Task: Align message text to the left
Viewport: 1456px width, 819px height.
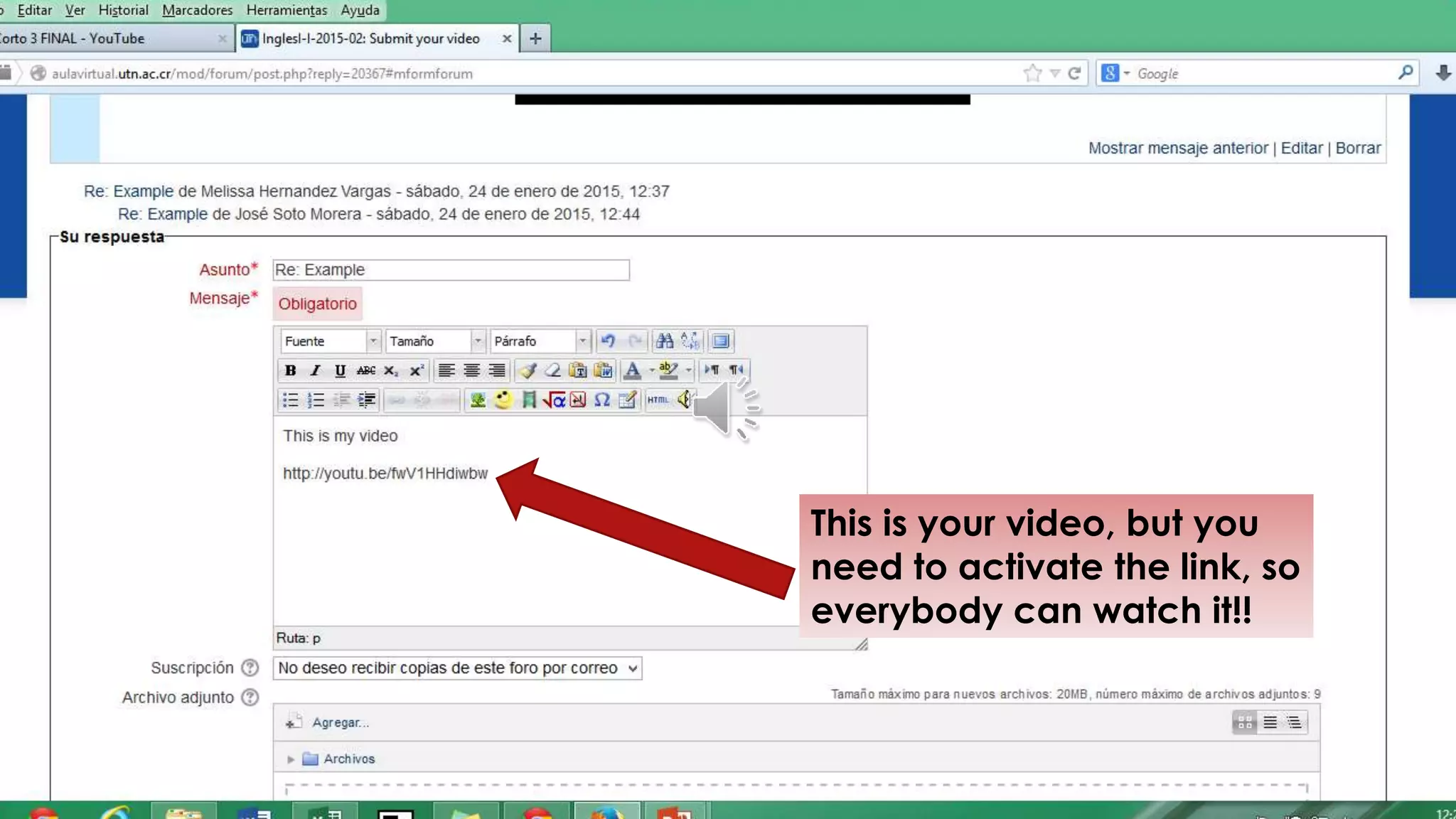Action: pyautogui.click(x=446, y=370)
